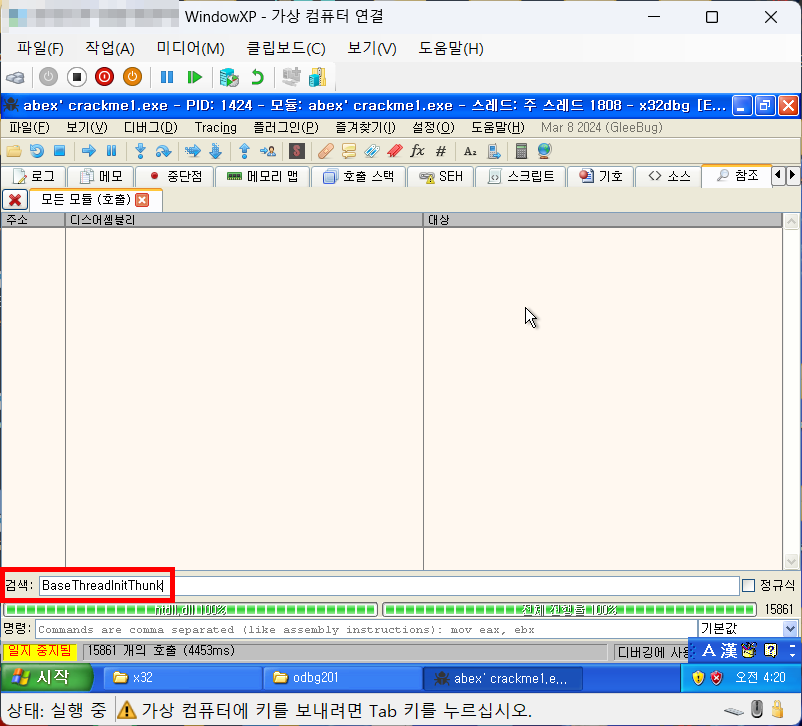Open the Tracing menu

click(x=215, y=127)
